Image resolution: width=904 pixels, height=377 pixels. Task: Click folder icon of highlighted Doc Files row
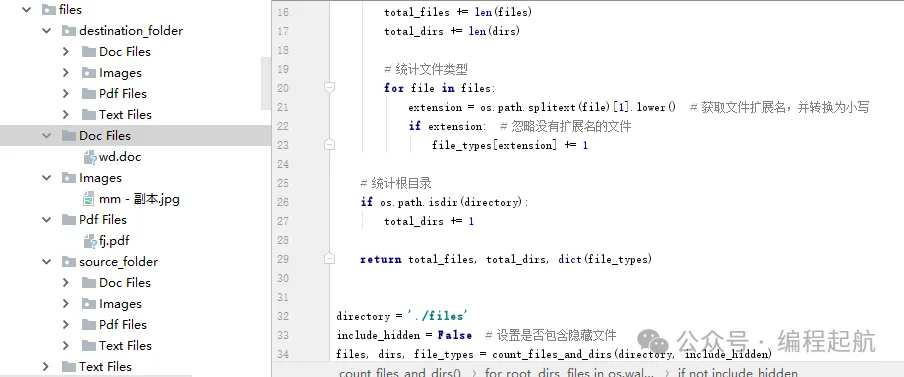[x=69, y=136]
